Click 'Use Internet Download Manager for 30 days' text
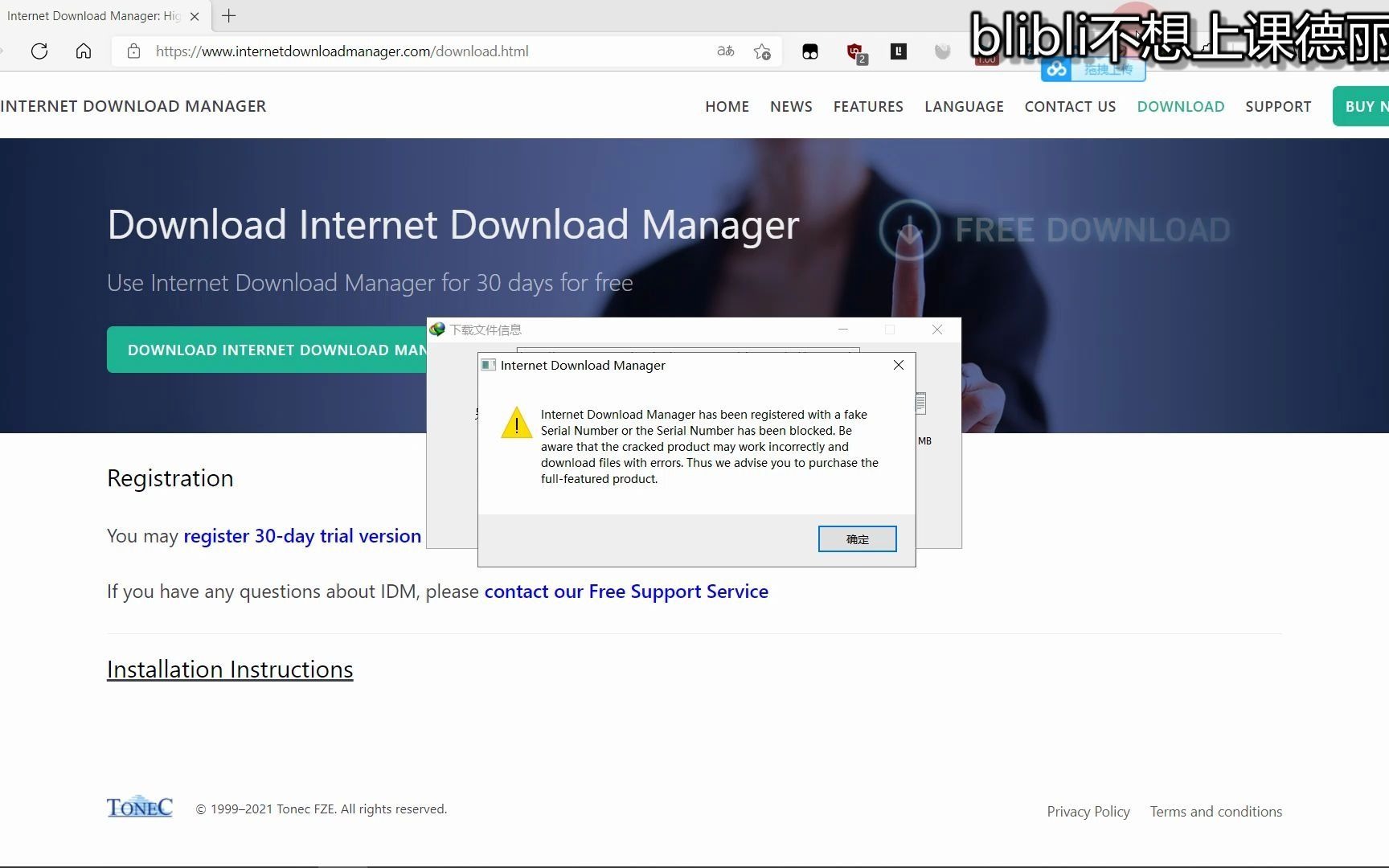 (x=370, y=283)
